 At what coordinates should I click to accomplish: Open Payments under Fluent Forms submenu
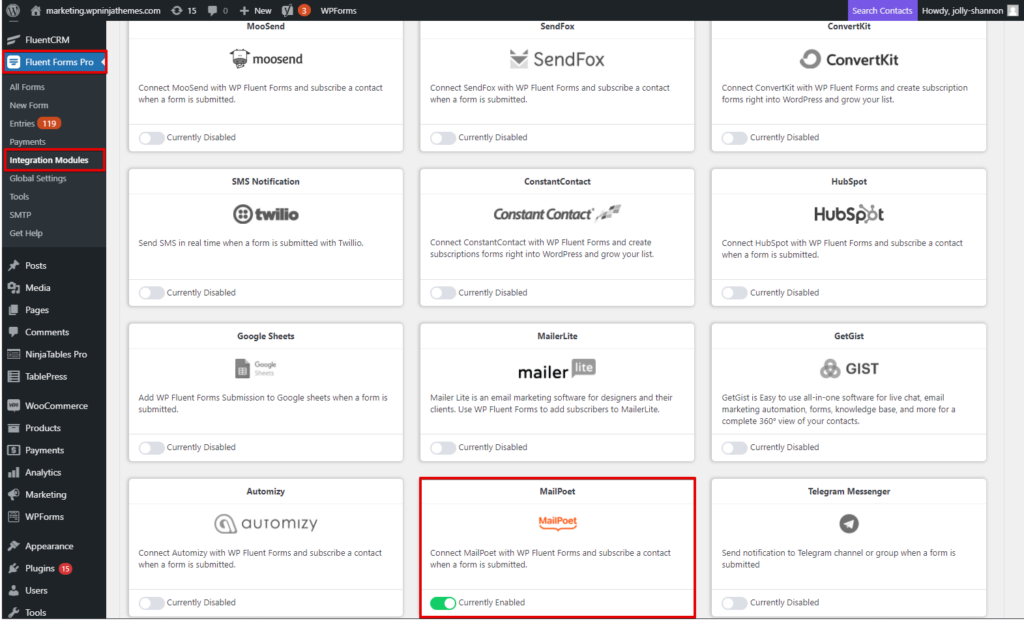coord(27,142)
